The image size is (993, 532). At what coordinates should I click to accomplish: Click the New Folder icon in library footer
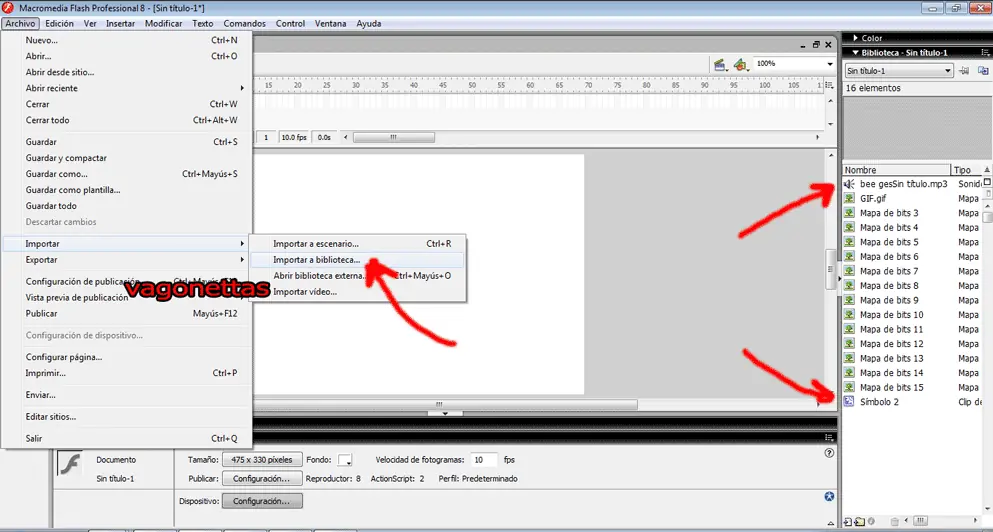click(x=859, y=522)
